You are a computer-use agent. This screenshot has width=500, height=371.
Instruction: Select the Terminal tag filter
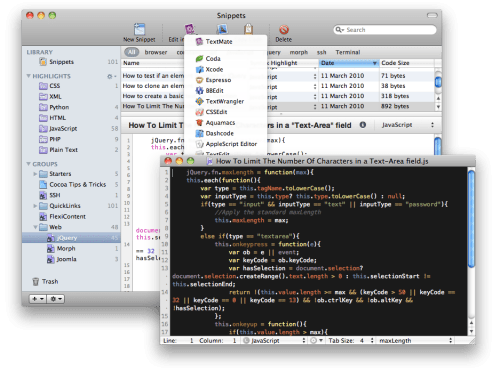(348, 52)
